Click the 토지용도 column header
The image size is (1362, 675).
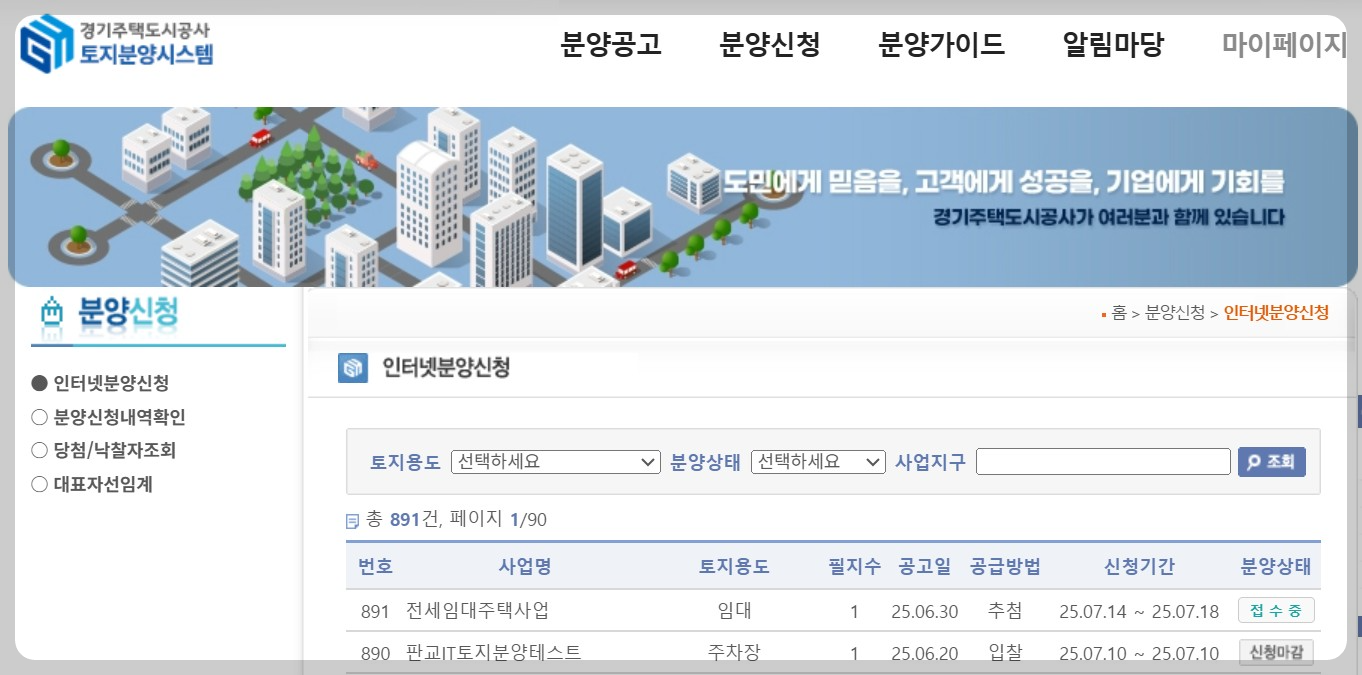click(734, 567)
